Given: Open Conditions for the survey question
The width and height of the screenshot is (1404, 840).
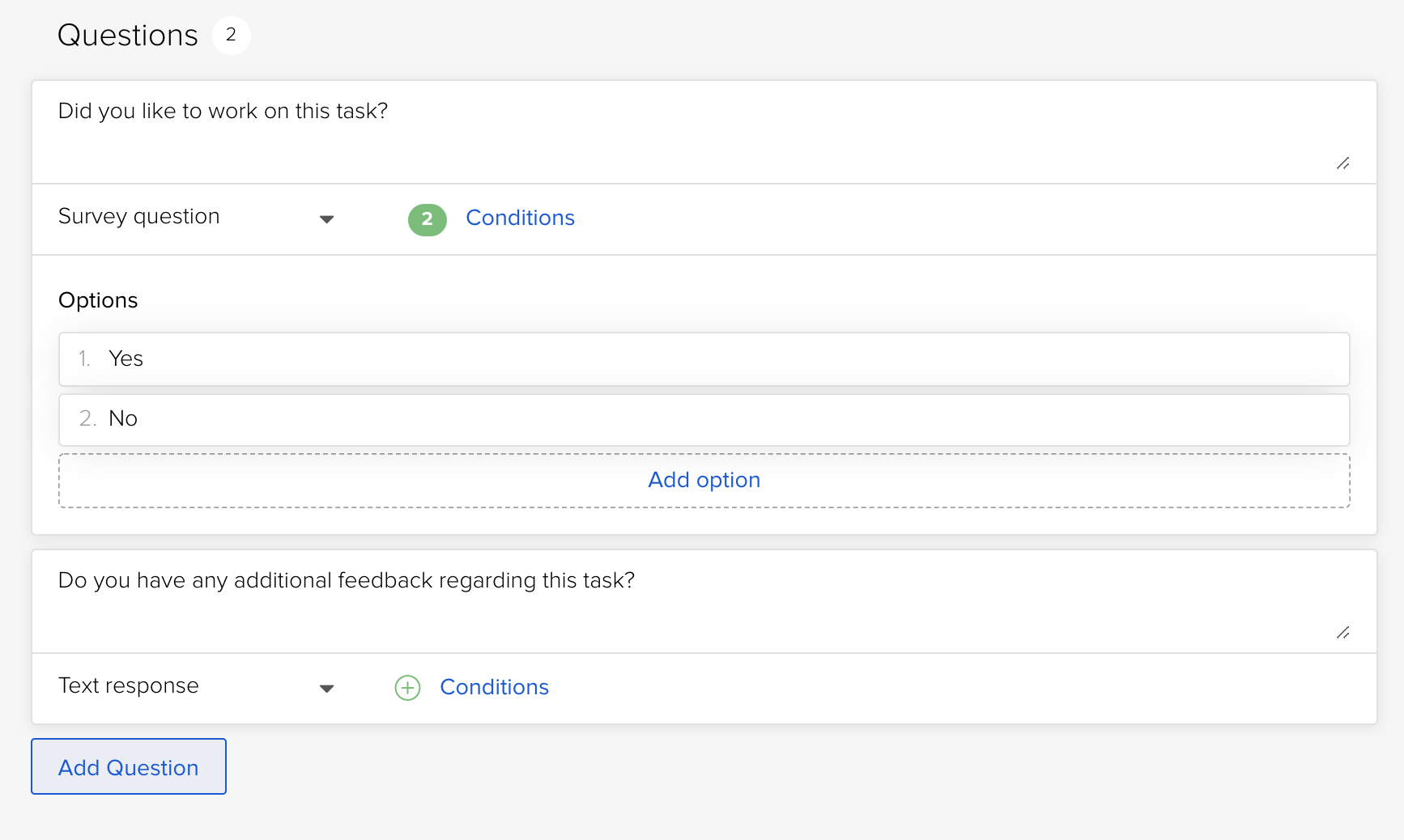Looking at the screenshot, I should point(520,218).
